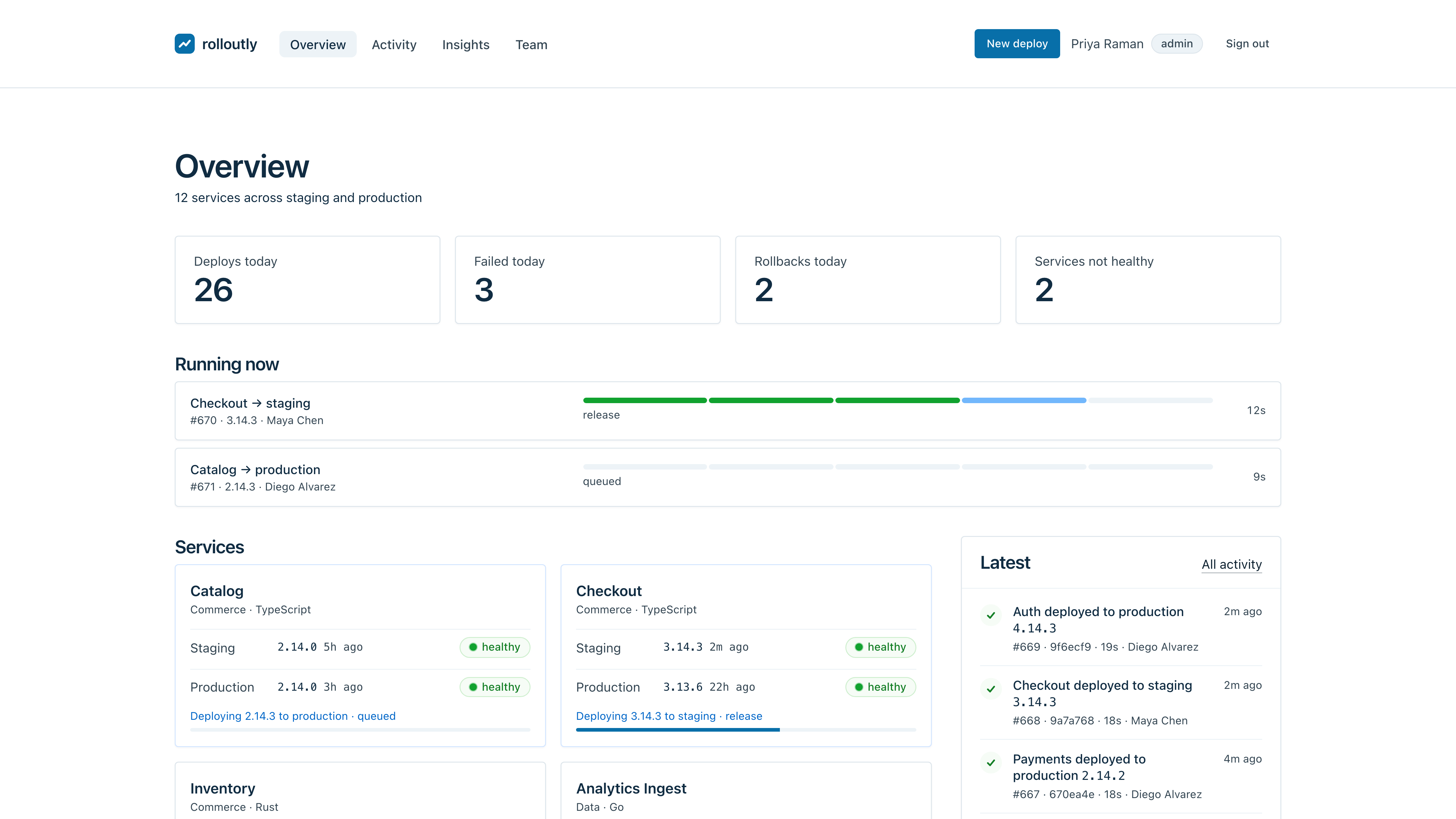
Task: Open the Checkout → staging running deploy
Action: [x=728, y=411]
